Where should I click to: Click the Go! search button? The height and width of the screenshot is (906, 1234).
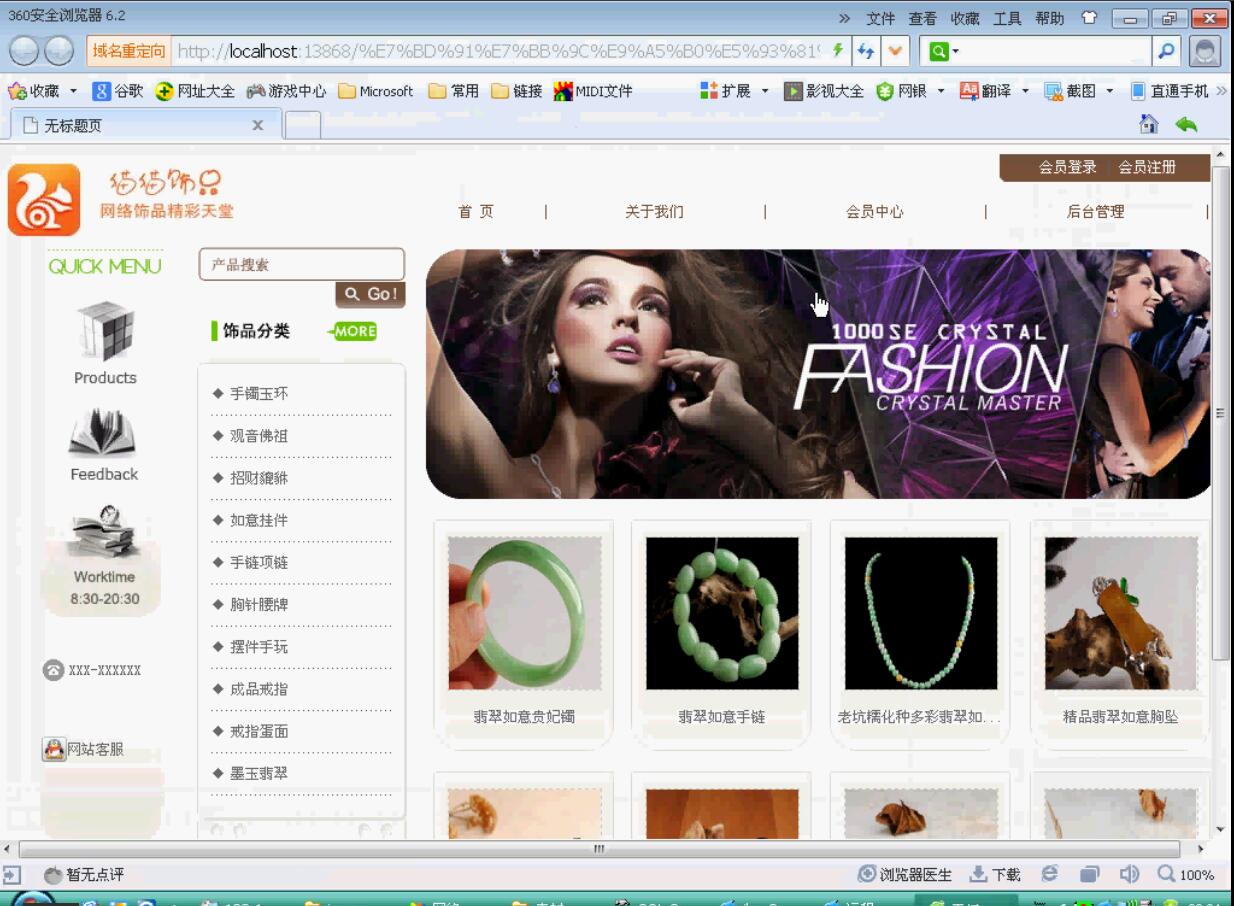(x=370, y=294)
